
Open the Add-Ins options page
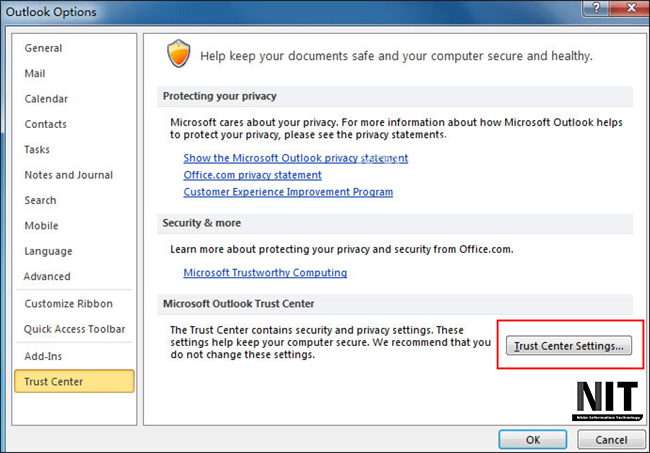tap(43, 356)
